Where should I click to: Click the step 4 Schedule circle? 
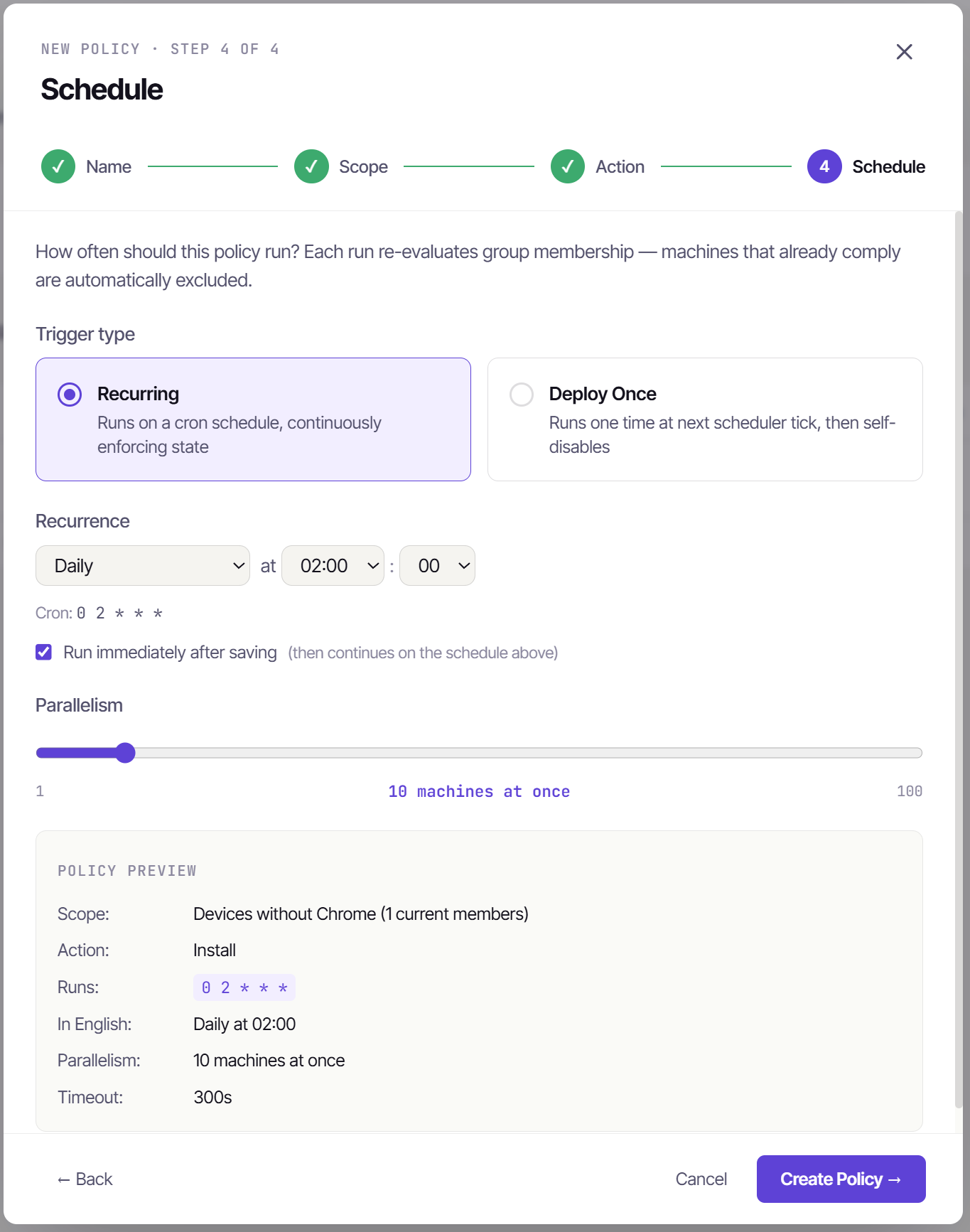(824, 167)
